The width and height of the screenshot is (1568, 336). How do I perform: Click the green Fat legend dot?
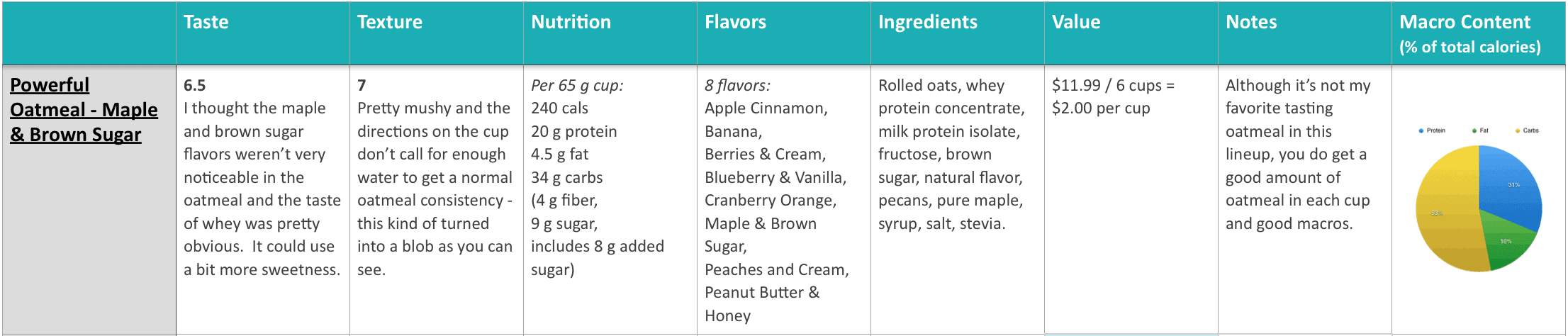click(1474, 130)
